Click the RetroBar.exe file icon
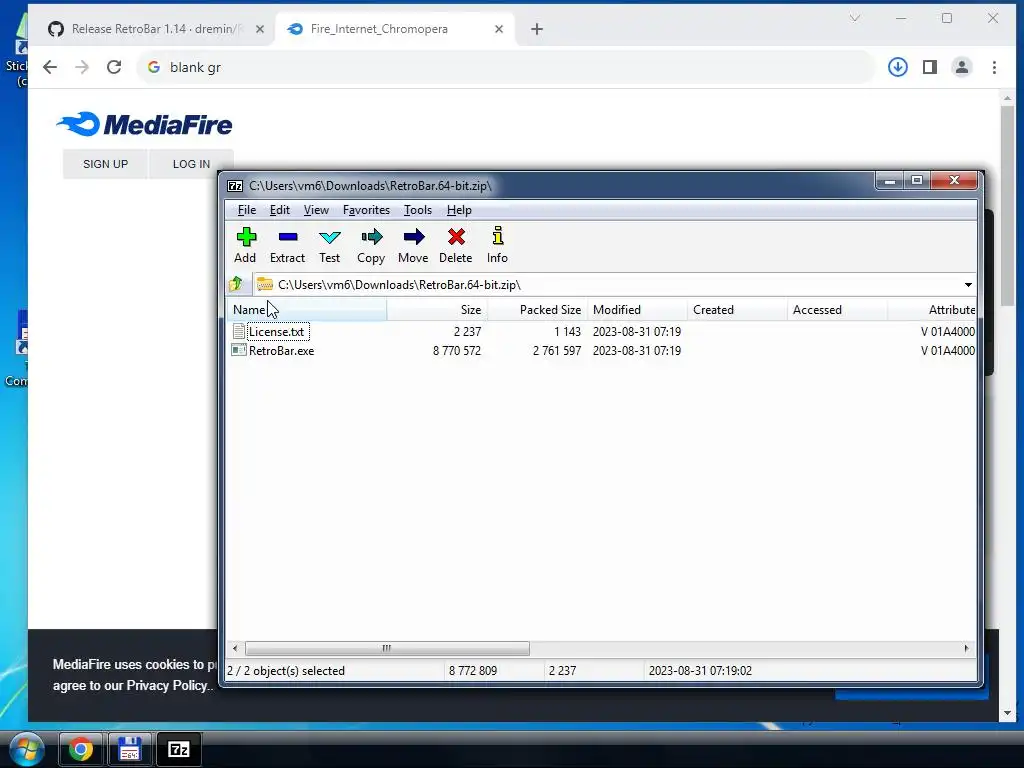Screen dimensions: 1024x768 [239, 350]
